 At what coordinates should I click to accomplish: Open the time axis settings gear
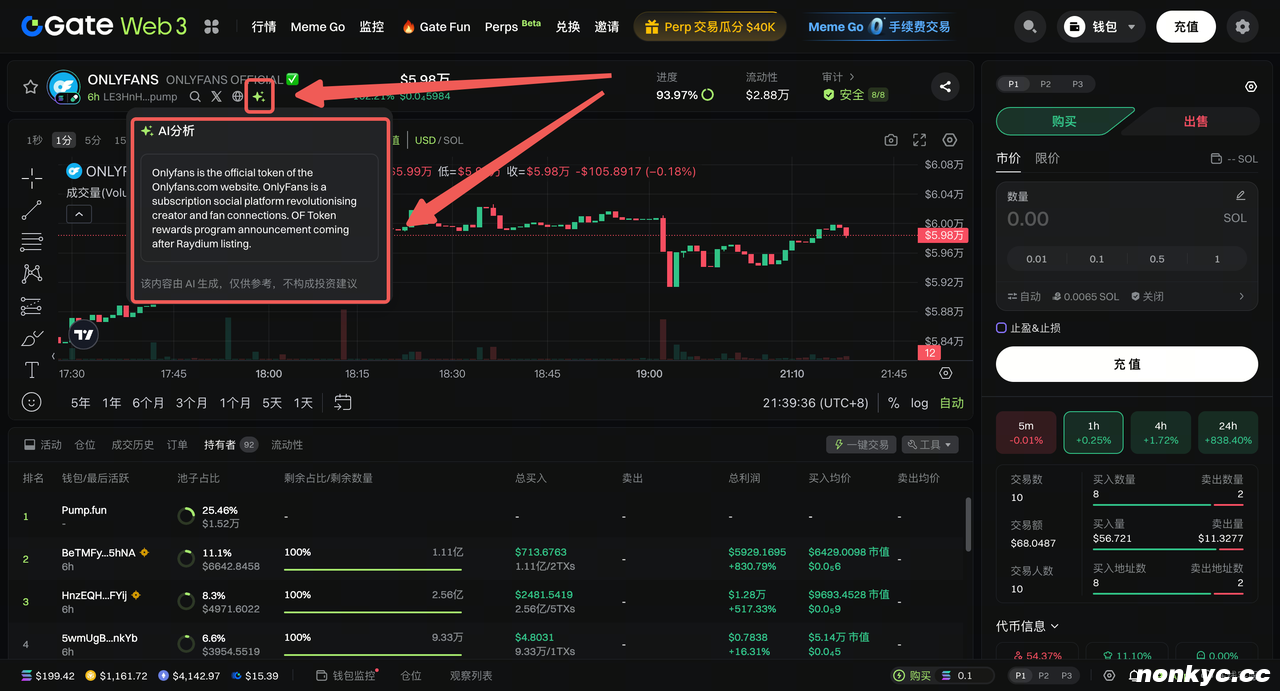pyautogui.click(x=946, y=373)
